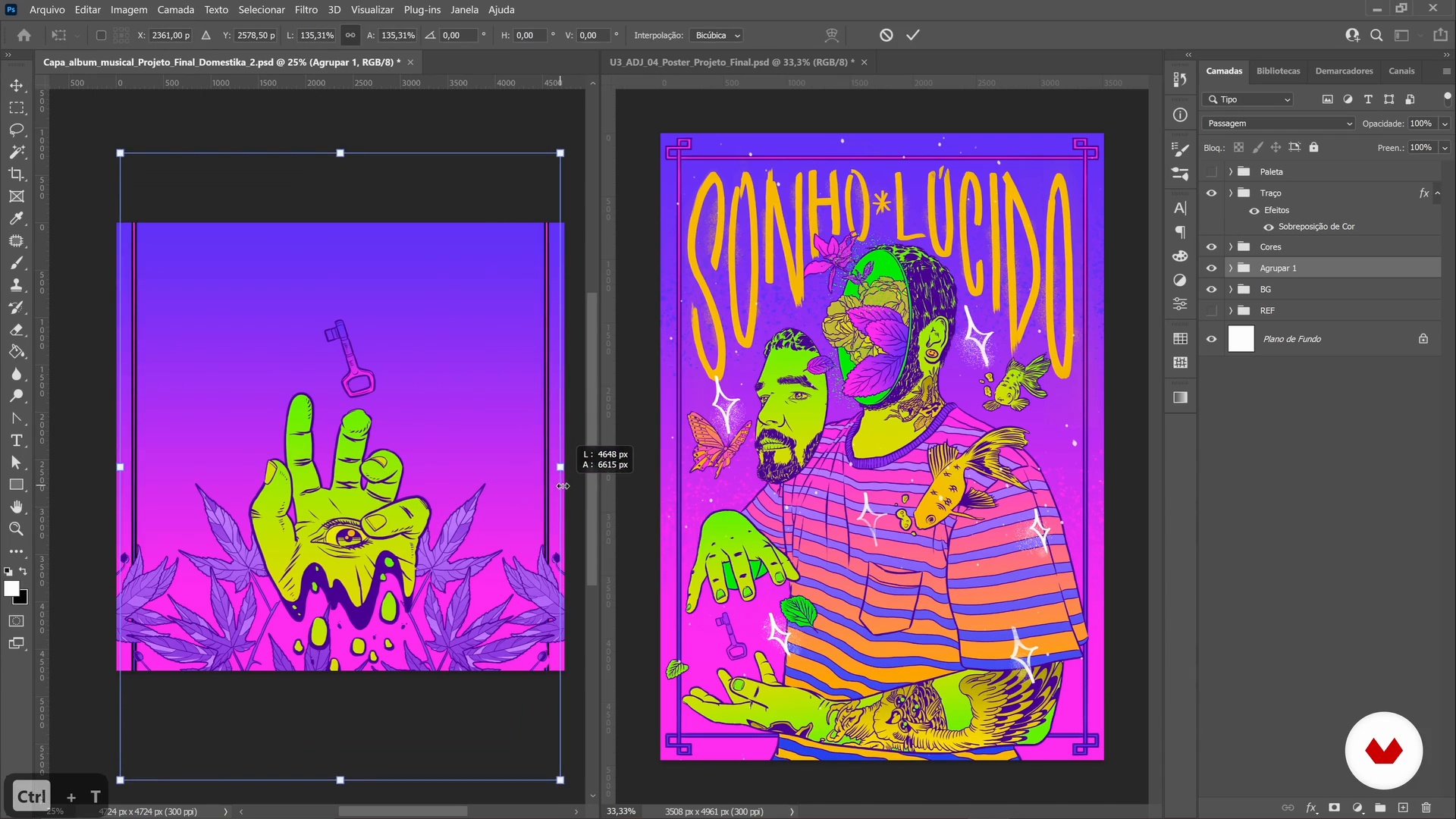Expand the Agrupar 1 group
Viewport: 1456px width, 819px height.
point(1231,268)
